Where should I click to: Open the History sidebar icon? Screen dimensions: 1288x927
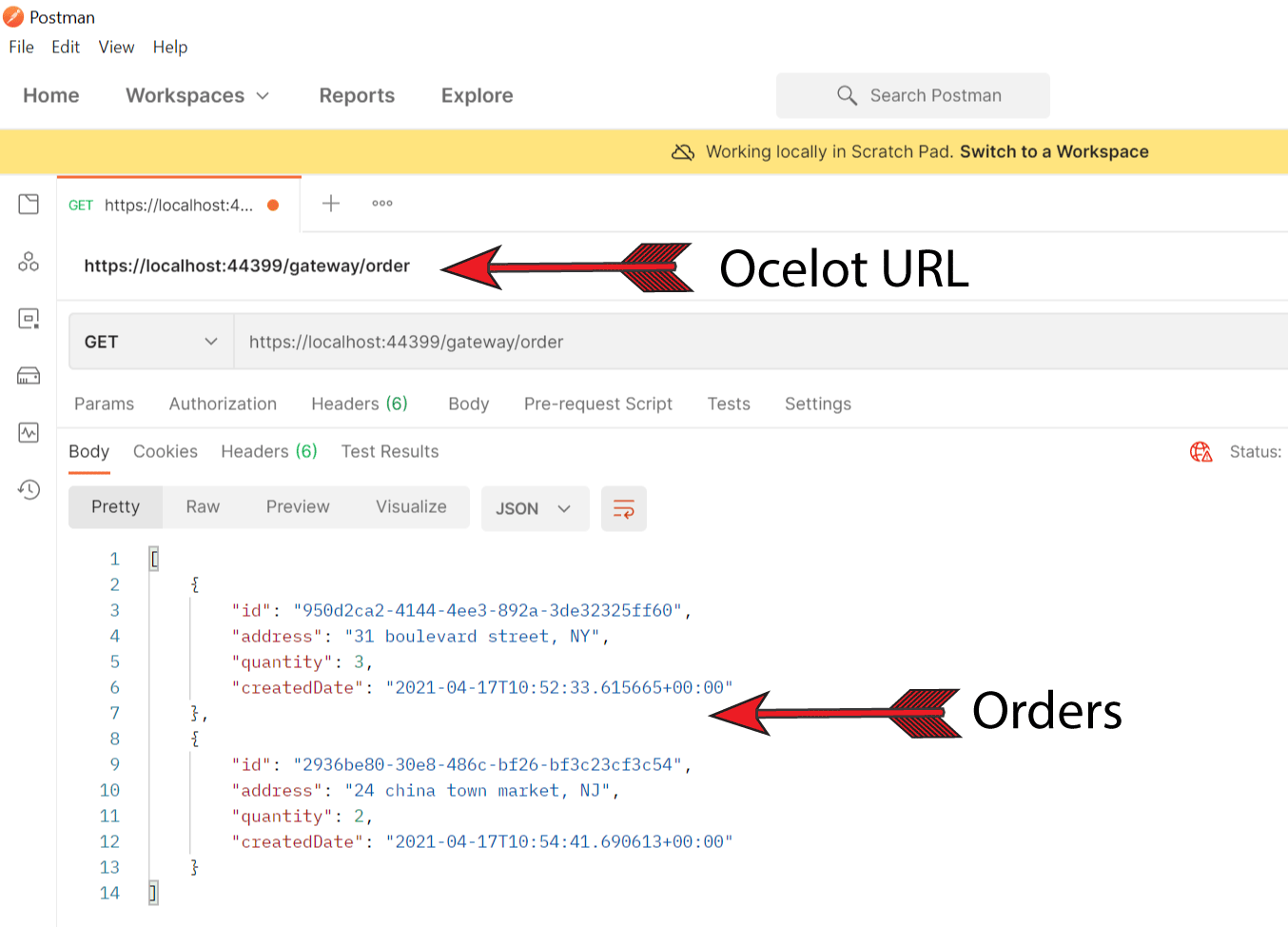(29, 490)
